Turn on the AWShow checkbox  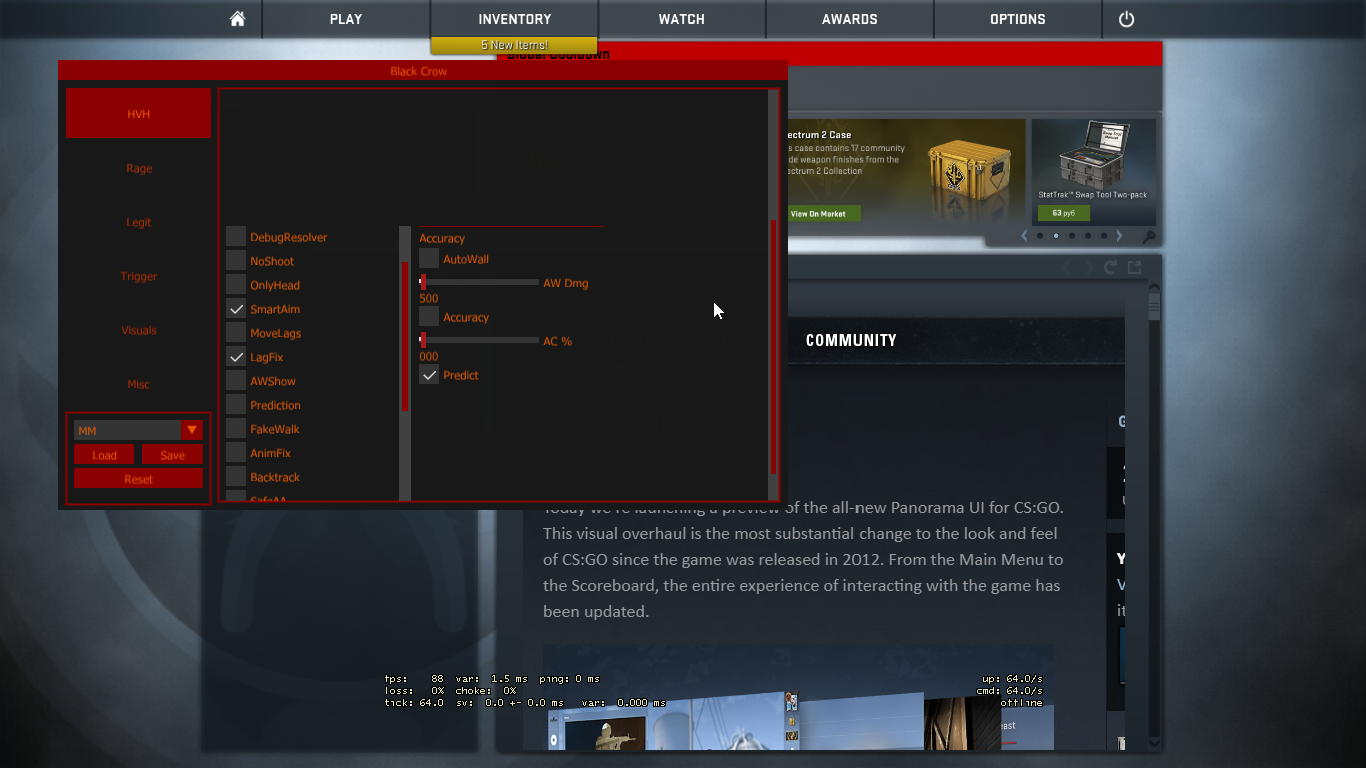pyautogui.click(x=236, y=381)
